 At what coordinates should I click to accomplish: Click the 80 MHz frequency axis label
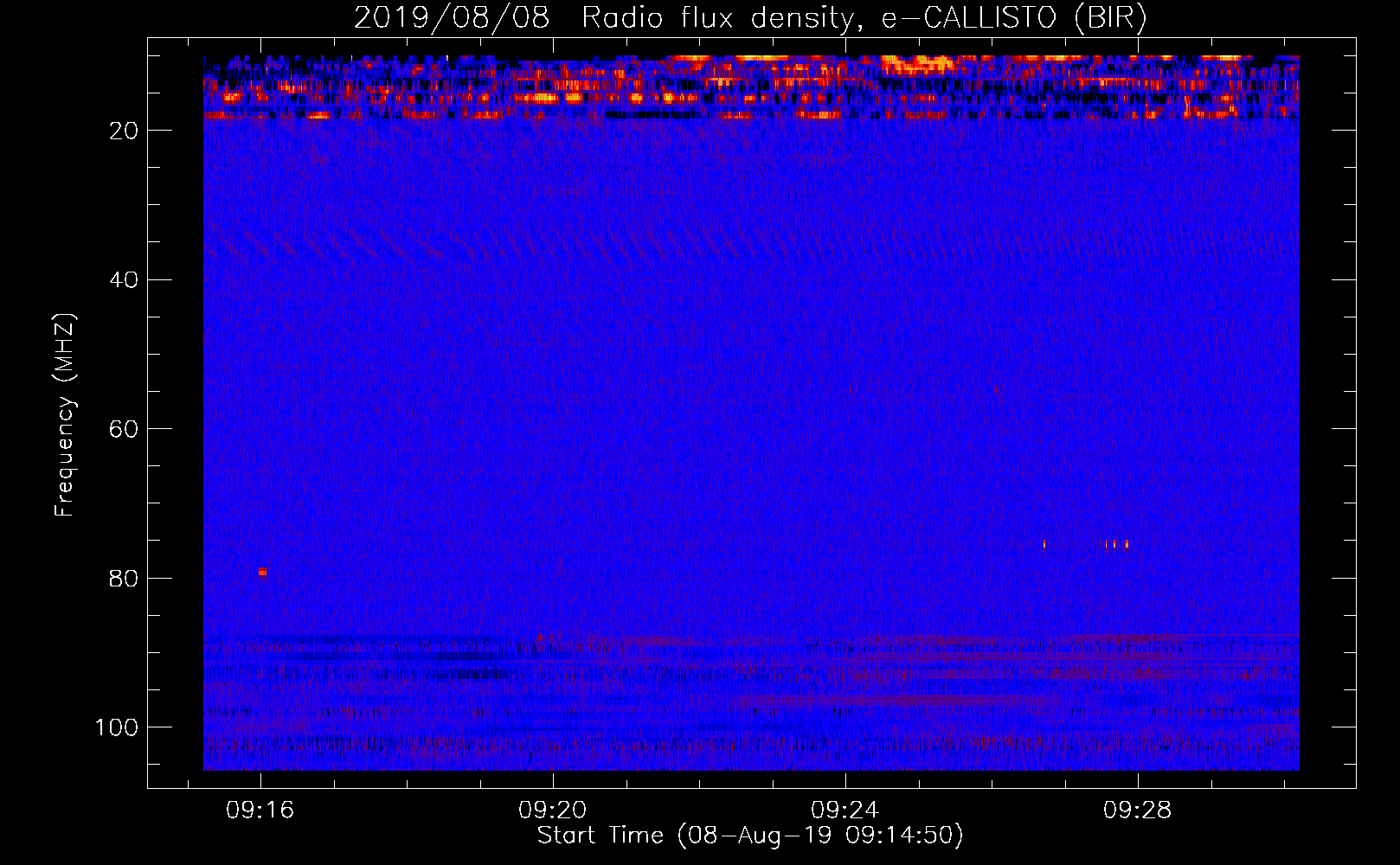(x=124, y=578)
